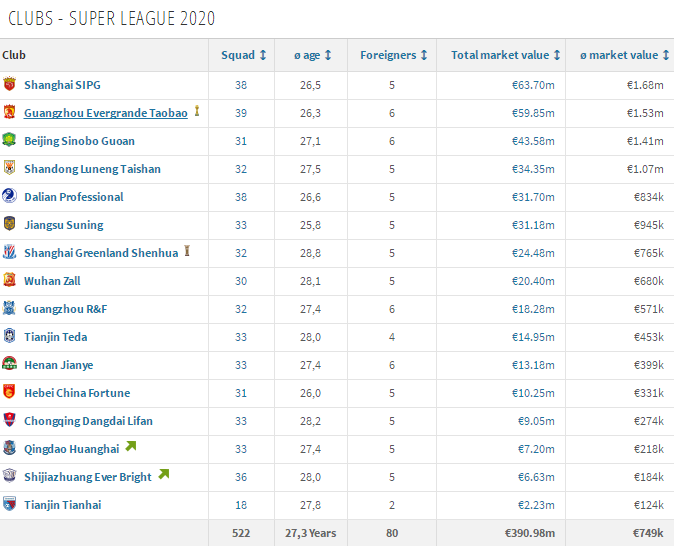Click the Wuhan Zall club crest icon
The image size is (674, 546).
coord(10,281)
